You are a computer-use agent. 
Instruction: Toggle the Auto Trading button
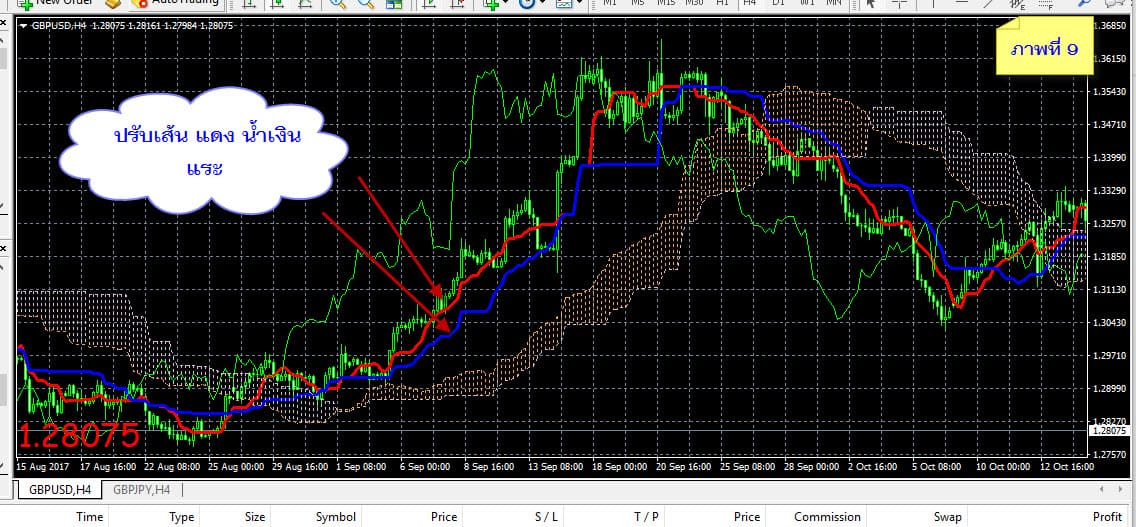[x=176, y=4]
